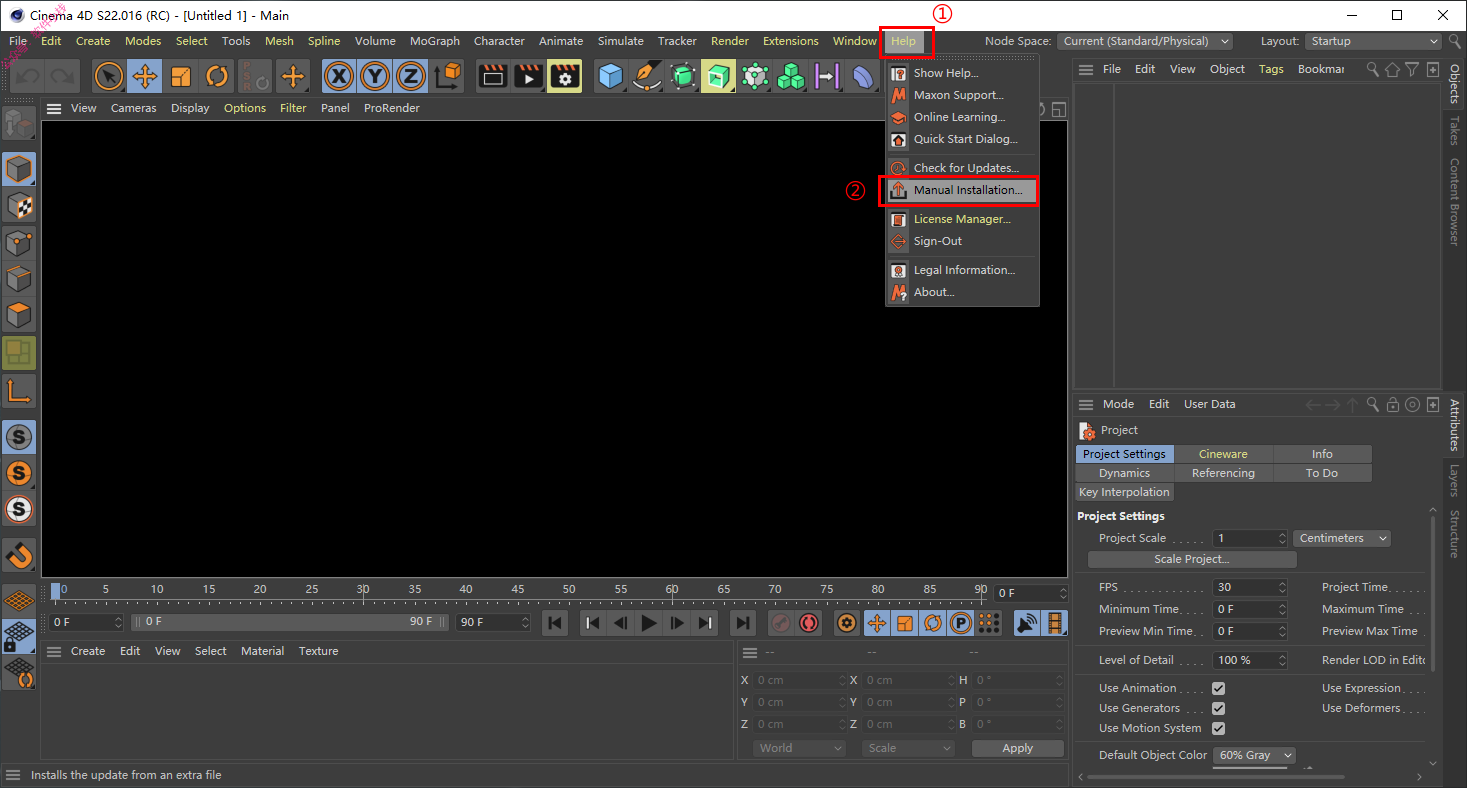Open the Node Space dropdown

pyautogui.click(x=1145, y=41)
